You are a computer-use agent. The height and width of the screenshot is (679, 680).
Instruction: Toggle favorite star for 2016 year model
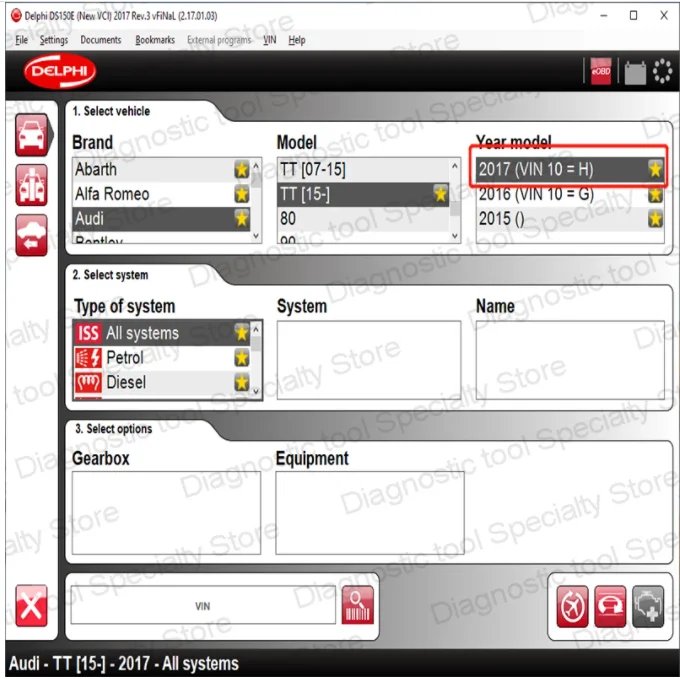655,194
